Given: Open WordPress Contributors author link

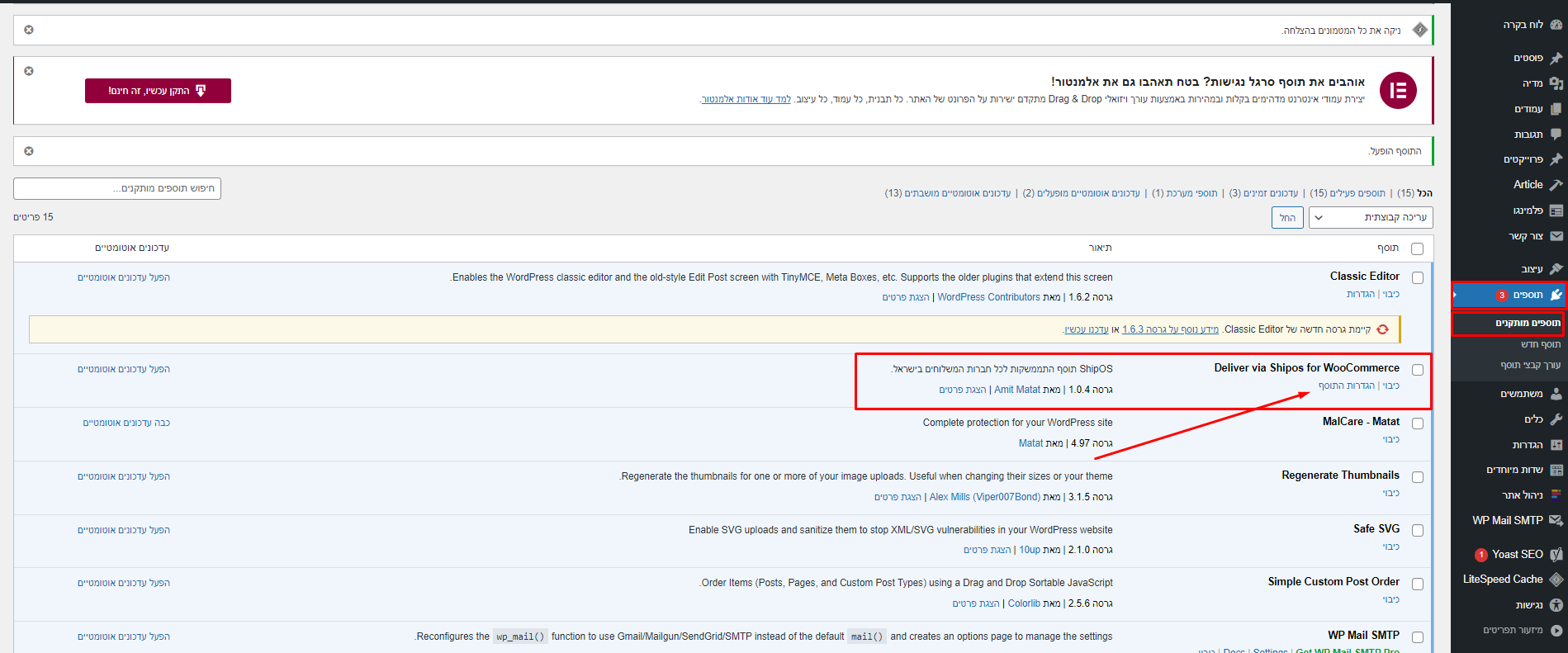Looking at the screenshot, I should pyautogui.click(x=988, y=297).
